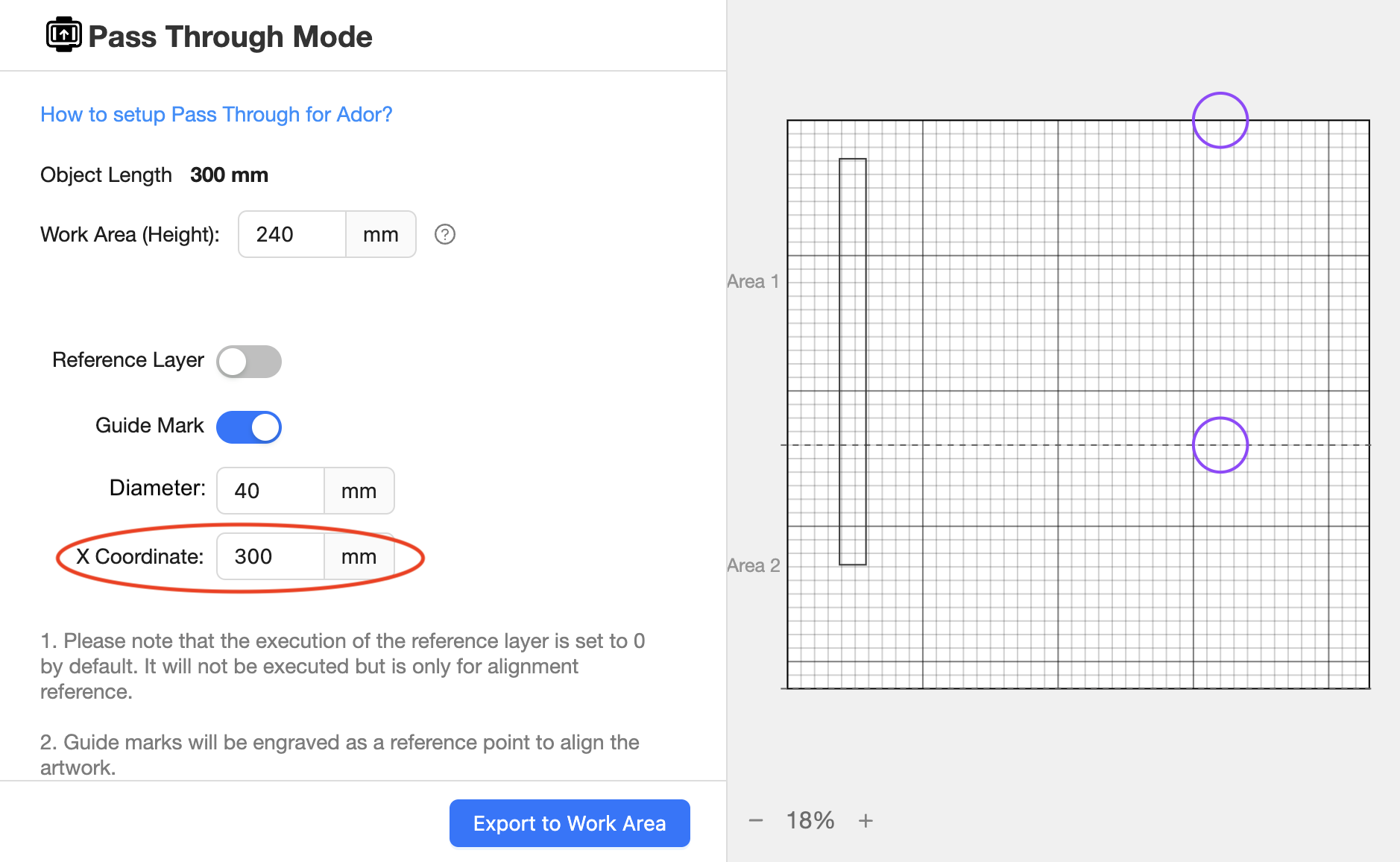
Task: Zoom in with the plus icon
Action: tap(865, 820)
